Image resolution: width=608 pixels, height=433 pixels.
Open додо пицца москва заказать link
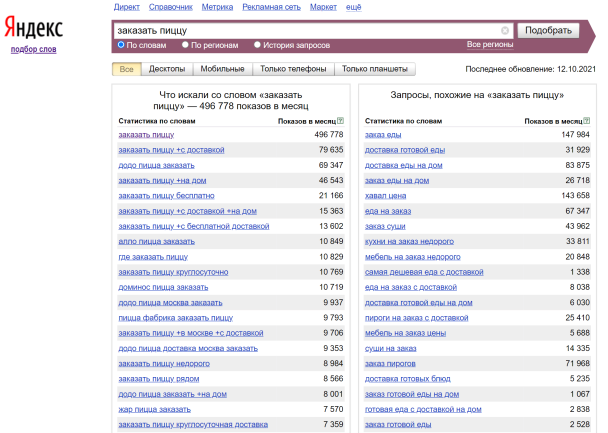pyautogui.click(x=170, y=302)
